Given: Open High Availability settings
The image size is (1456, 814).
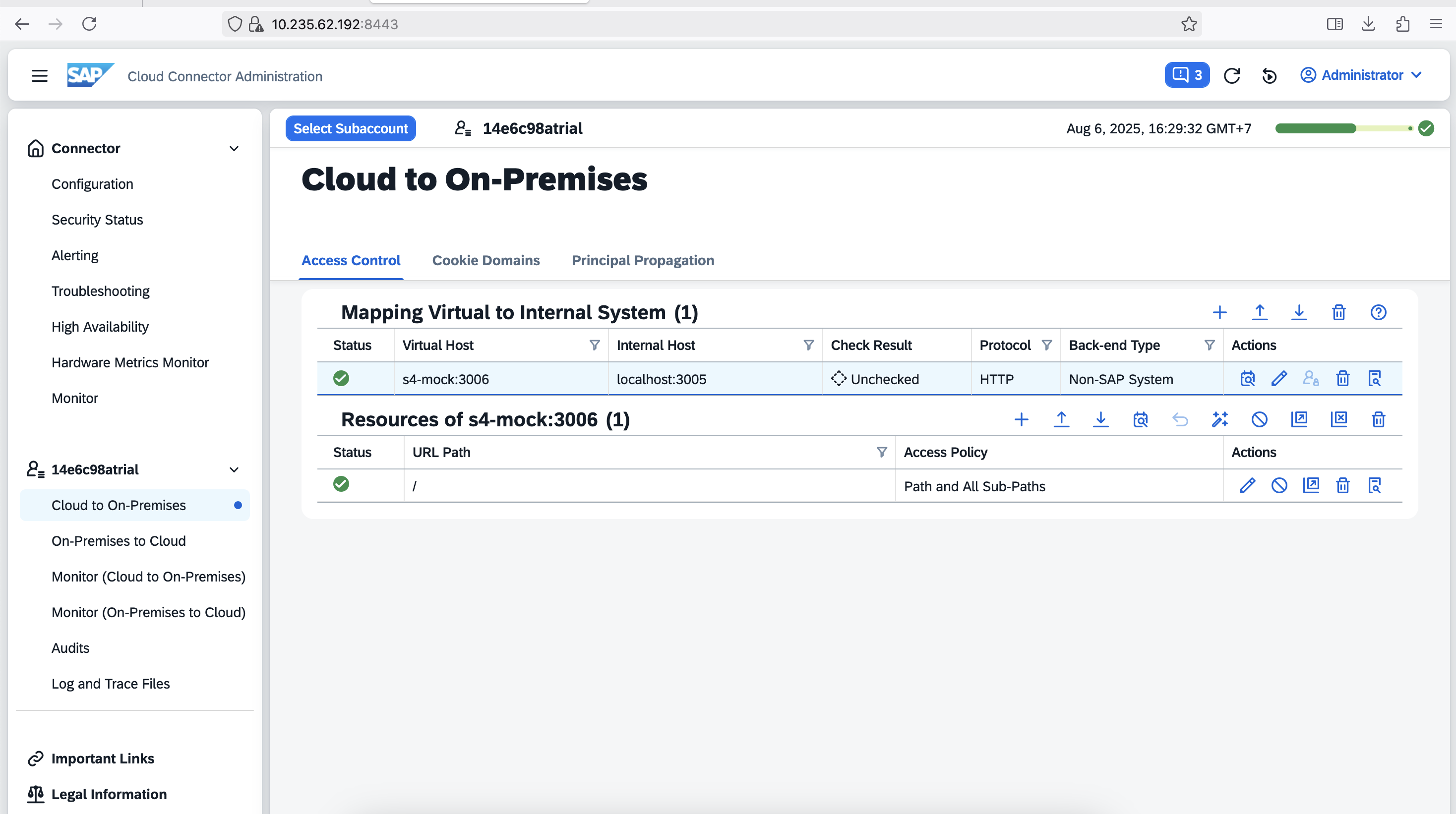Looking at the screenshot, I should tap(100, 327).
